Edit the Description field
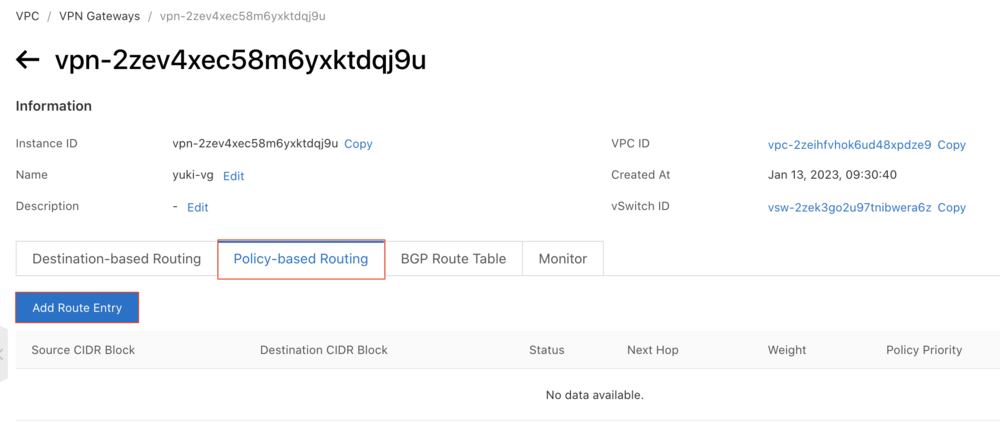This screenshot has width=1000, height=423. pyautogui.click(x=198, y=207)
